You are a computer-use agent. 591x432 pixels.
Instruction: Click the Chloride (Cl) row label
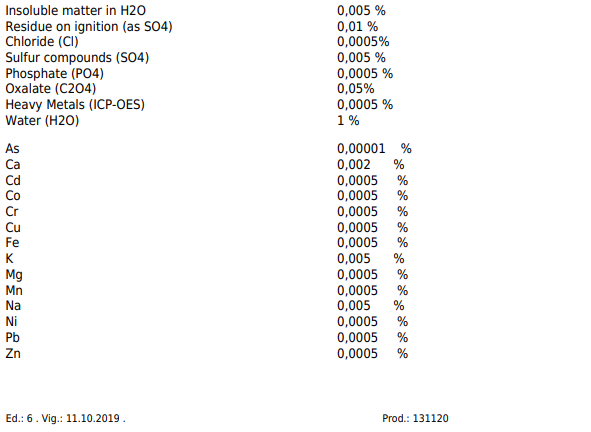(42, 42)
